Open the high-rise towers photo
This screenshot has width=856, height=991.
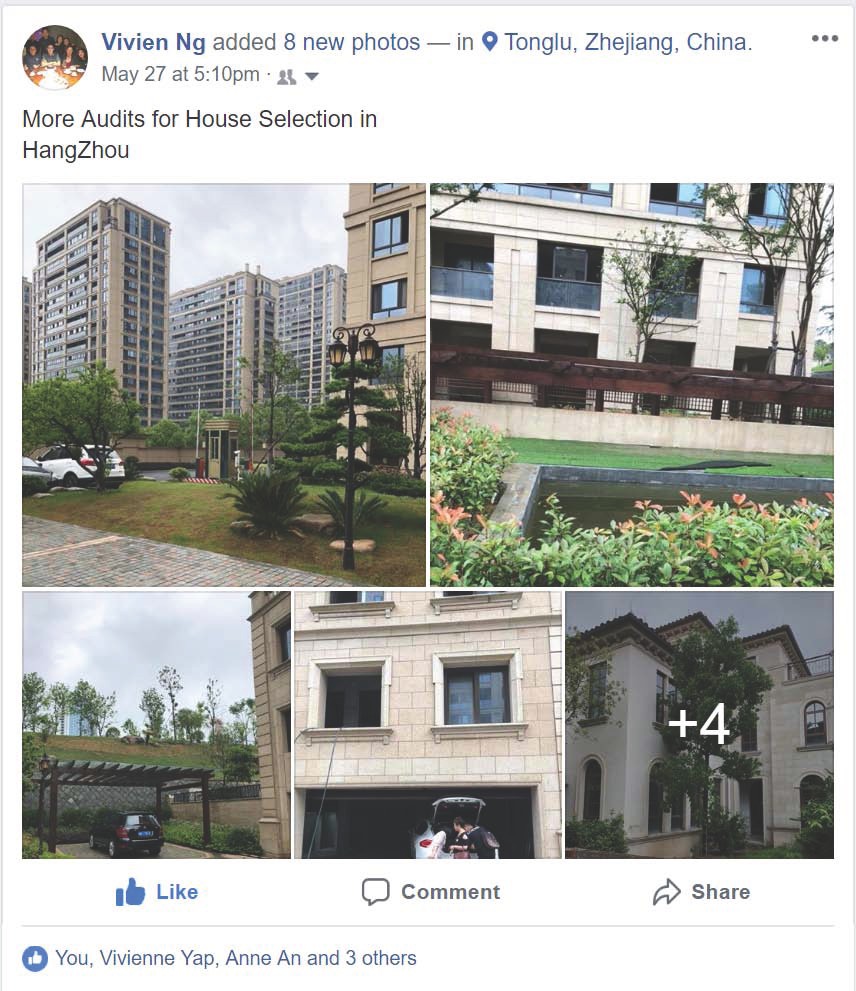(x=224, y=385)
